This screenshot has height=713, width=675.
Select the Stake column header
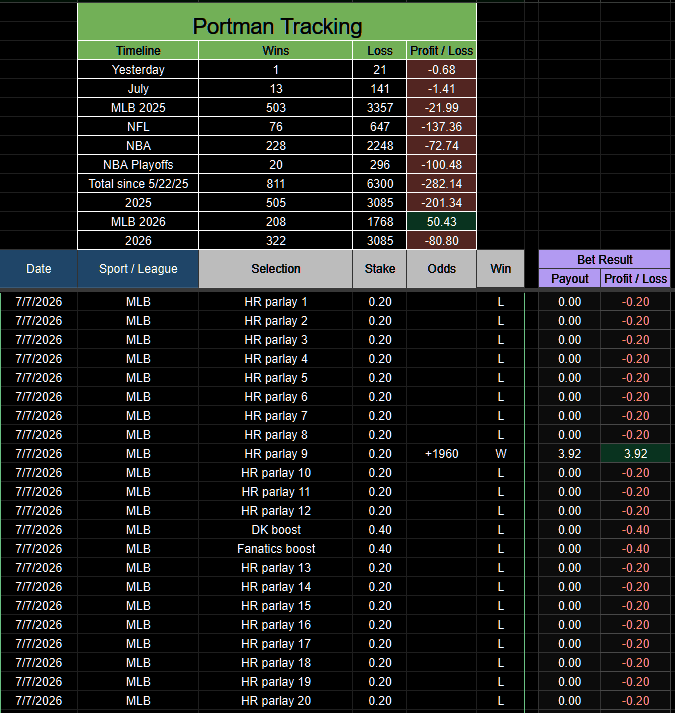click(380, 269)
